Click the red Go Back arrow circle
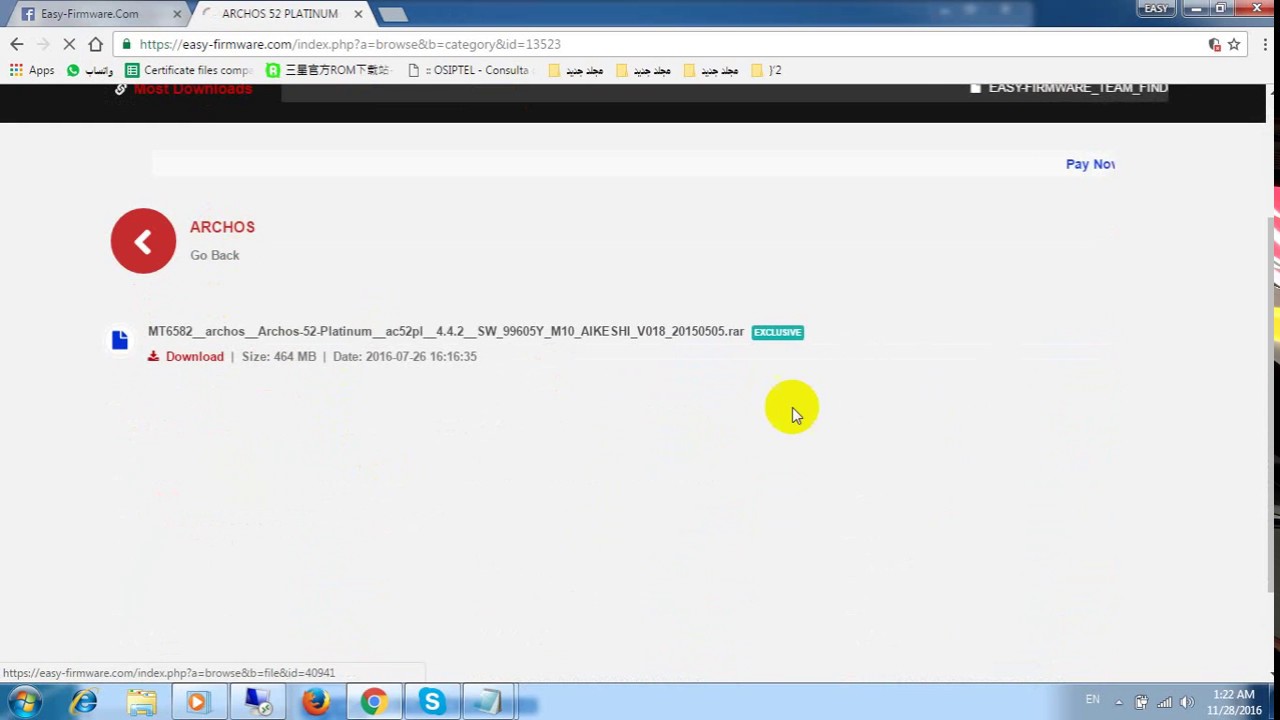 coord(143,241)
